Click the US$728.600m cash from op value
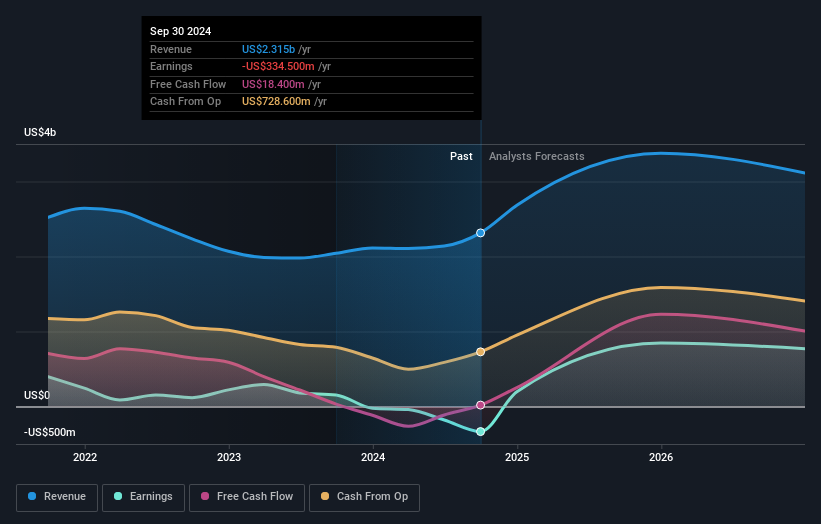 point(276,102)
